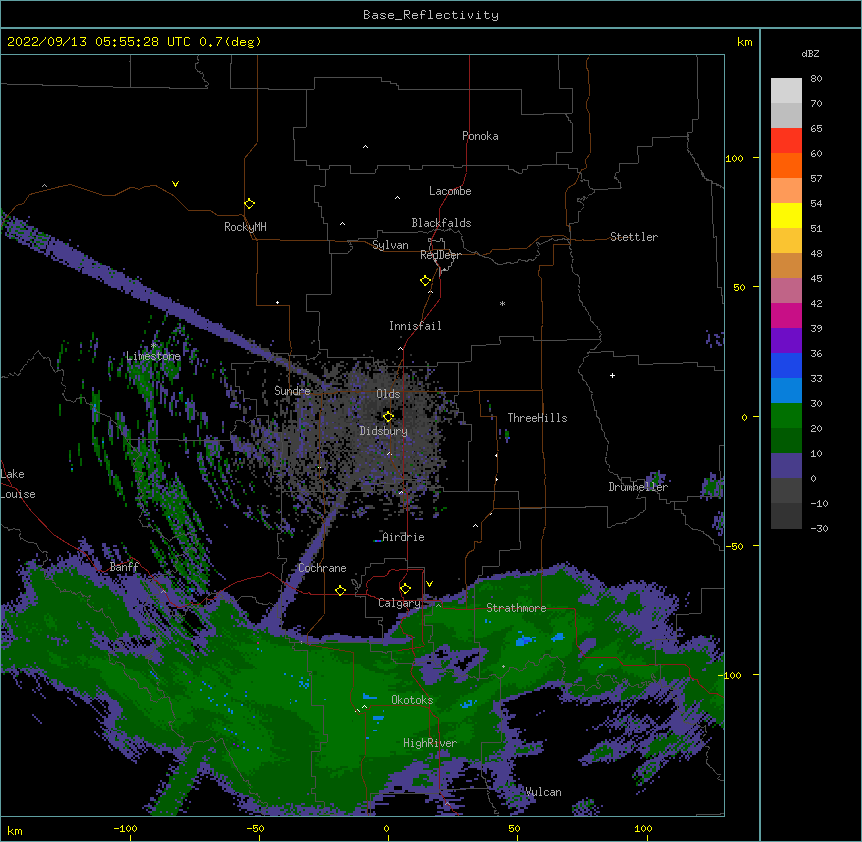Click the yellow marker south of Cochrane
This screenshot has width=862, height=842.
340,590
